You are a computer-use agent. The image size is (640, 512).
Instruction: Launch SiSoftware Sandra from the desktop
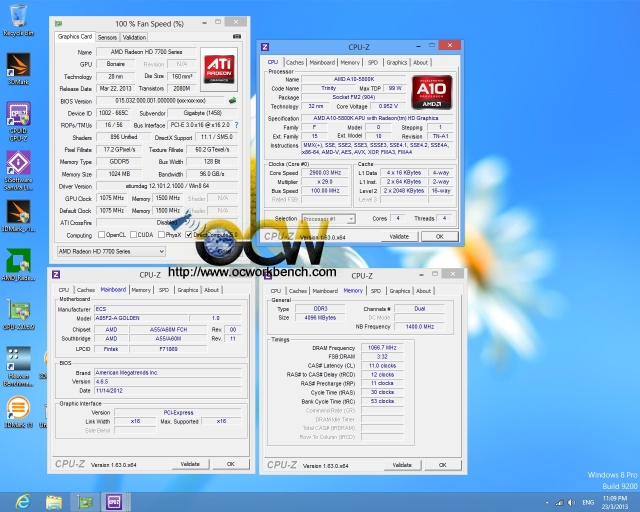(18, 170)
